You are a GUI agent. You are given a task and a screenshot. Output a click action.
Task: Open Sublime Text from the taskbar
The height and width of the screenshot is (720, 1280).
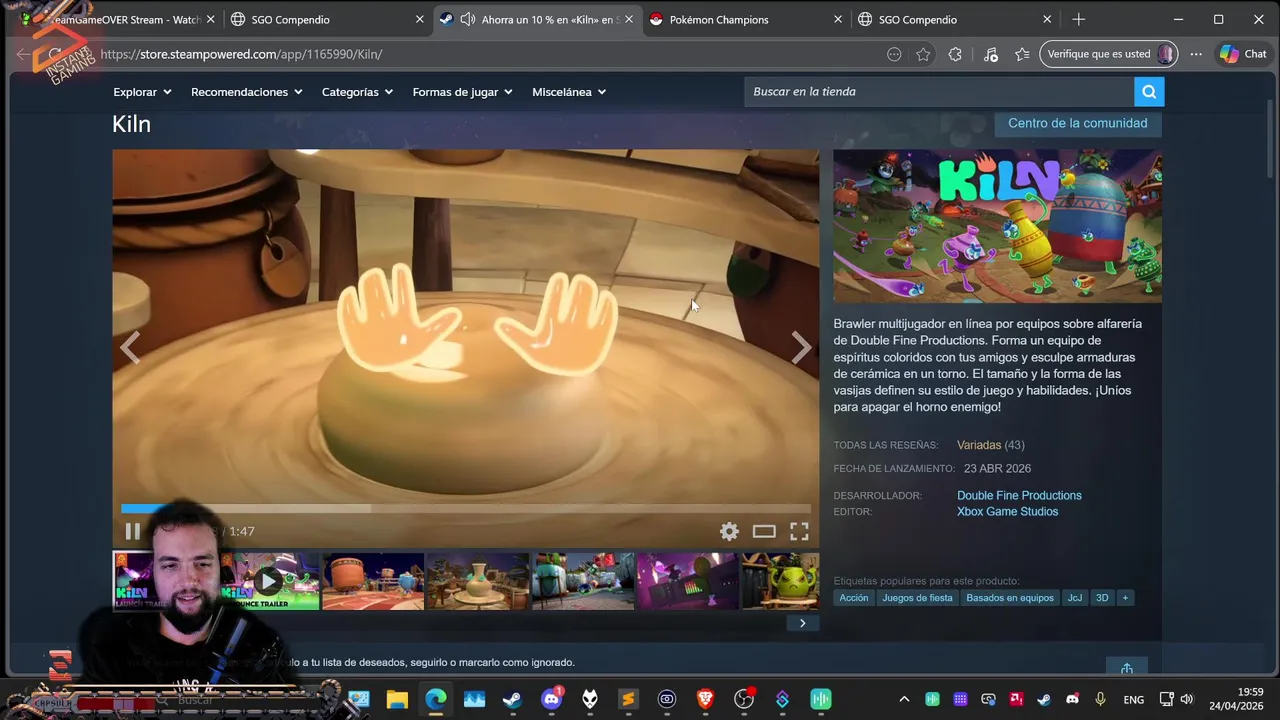[628, 699]
